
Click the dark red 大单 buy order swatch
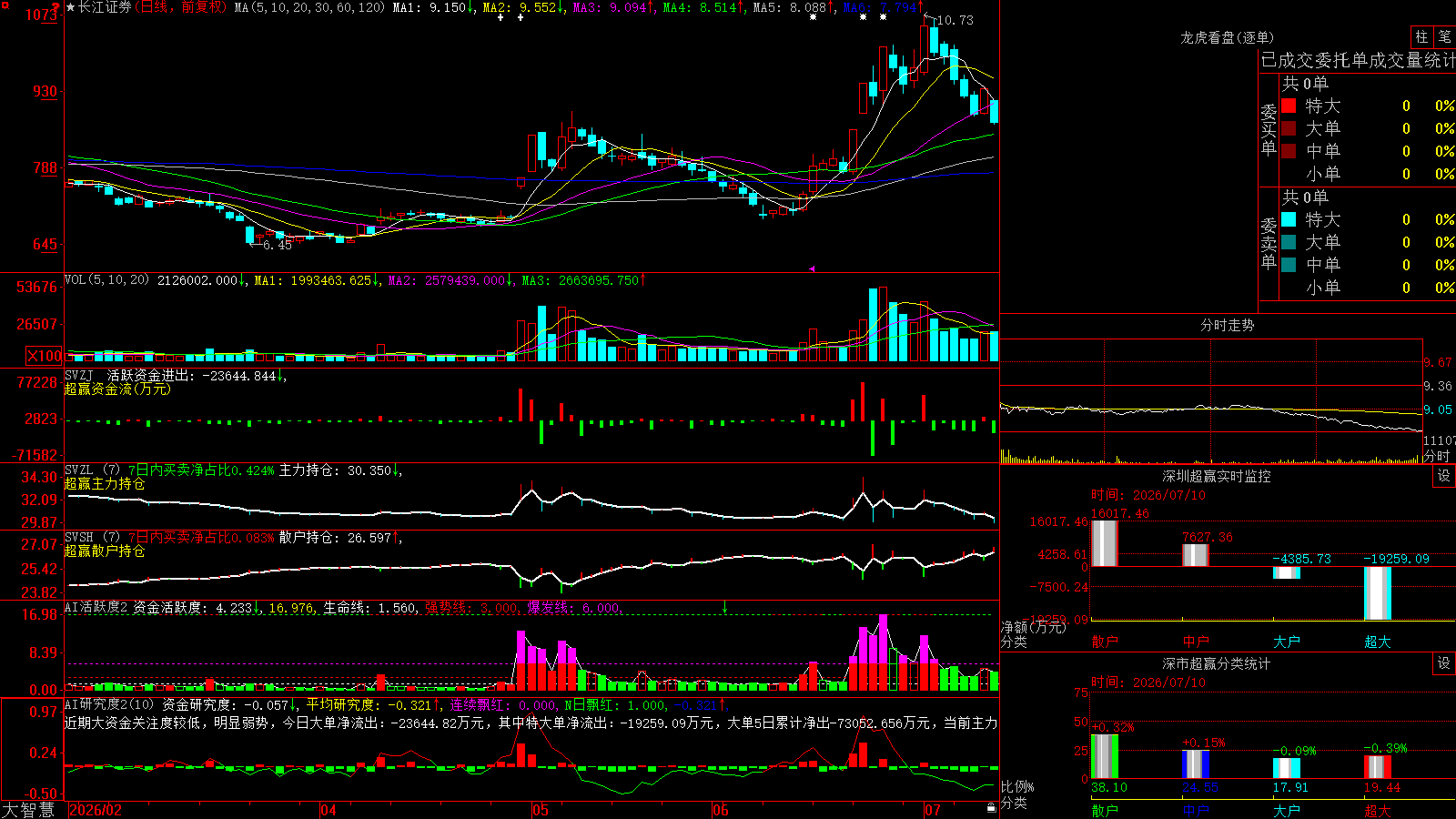(x=1289, y=128)
